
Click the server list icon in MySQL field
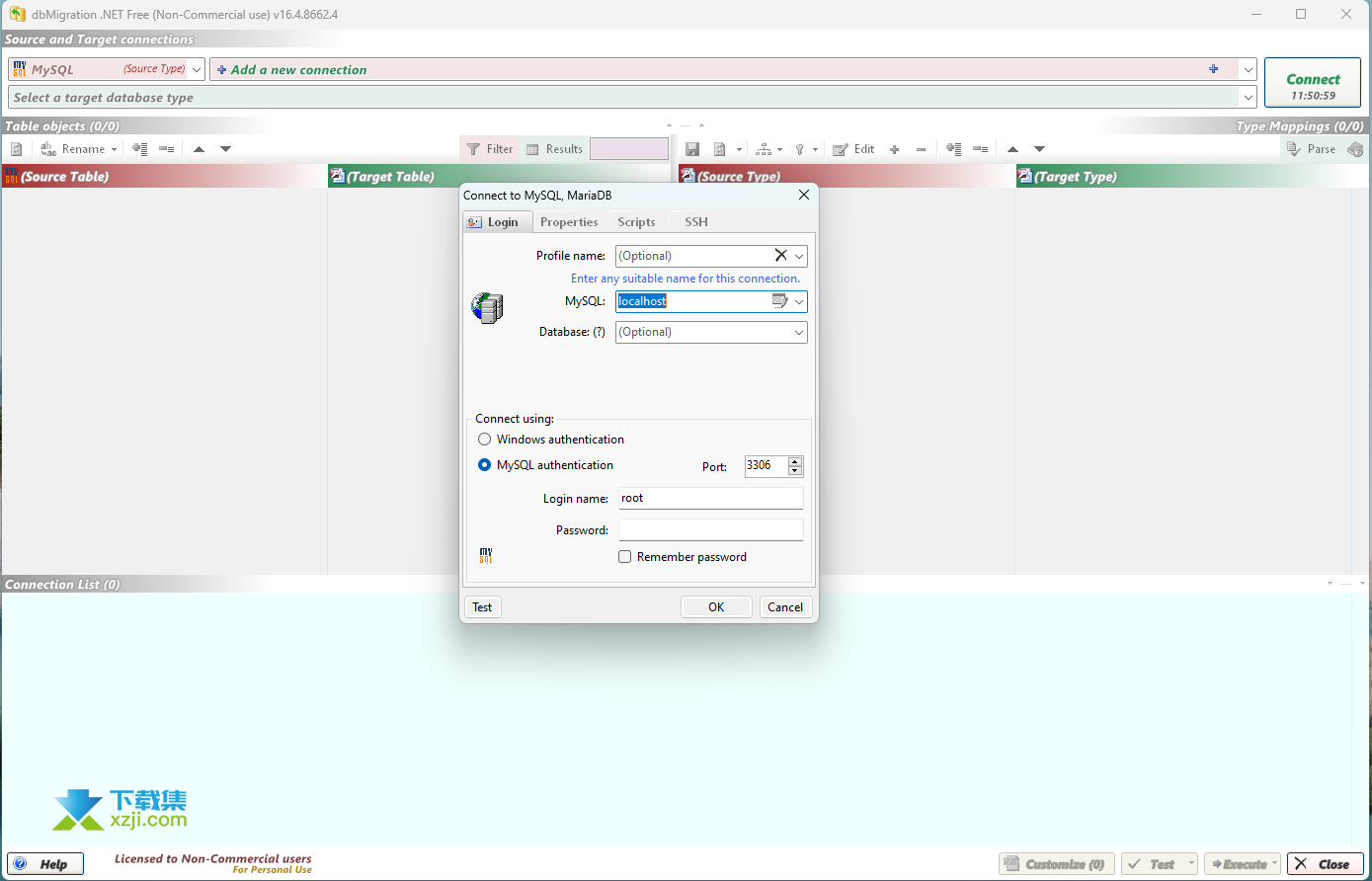(x=779, y=301)
